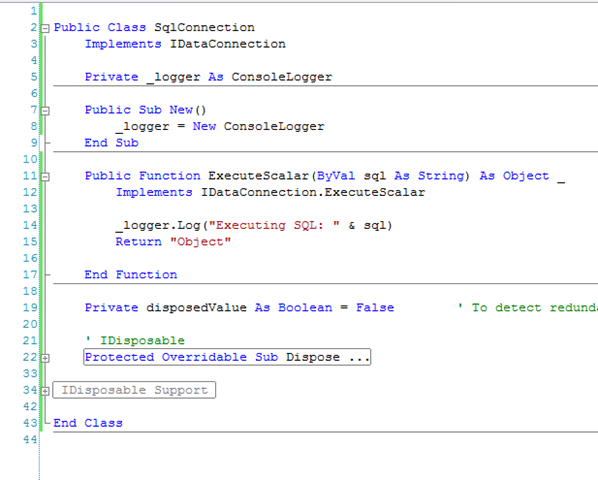This screenshot has width=598, height=480.
Task: Click 'New ConsoleLogger' assignment on line 8
Action: (x=258, y=126)
